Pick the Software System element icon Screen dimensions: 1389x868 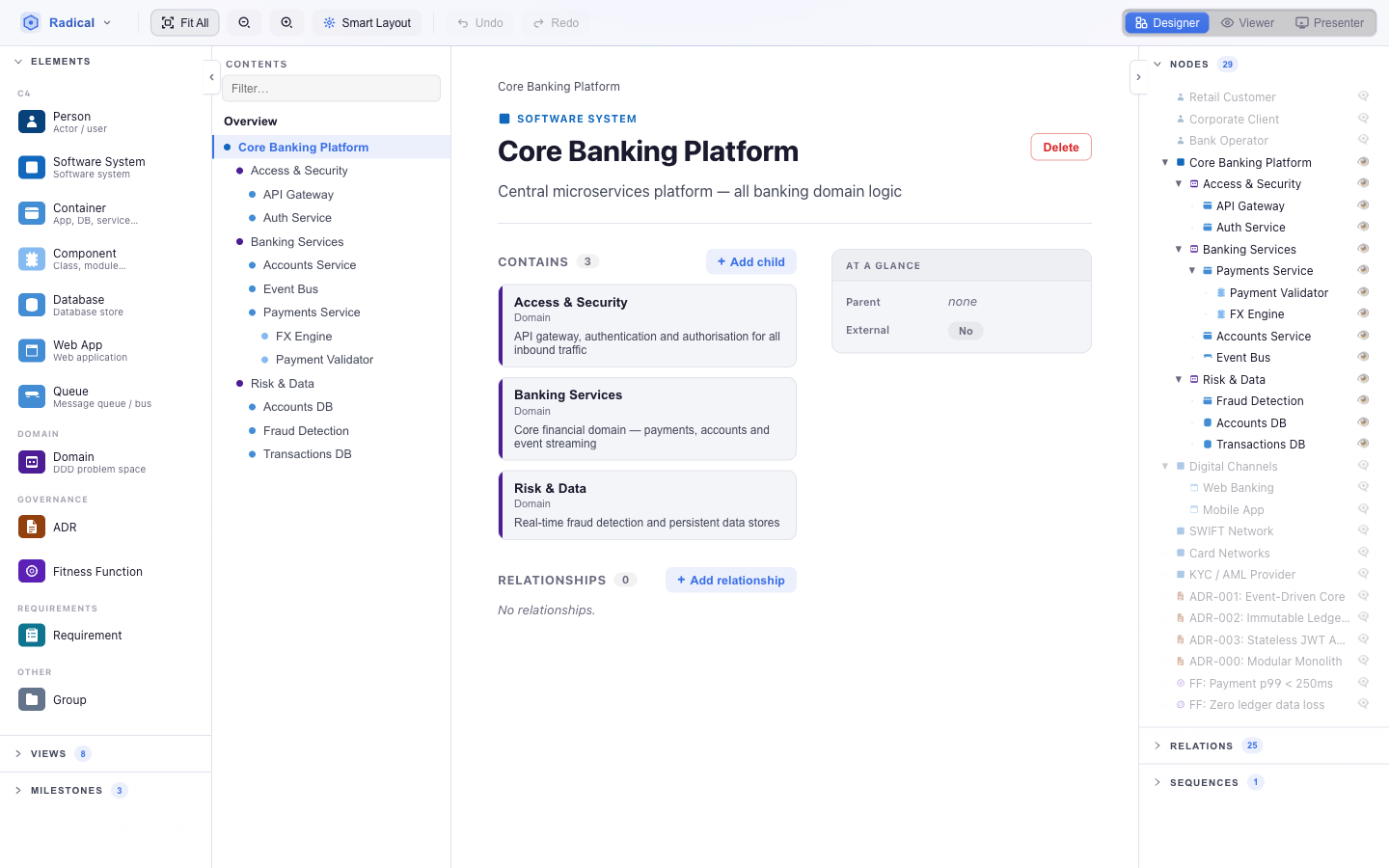click(32, 167)
